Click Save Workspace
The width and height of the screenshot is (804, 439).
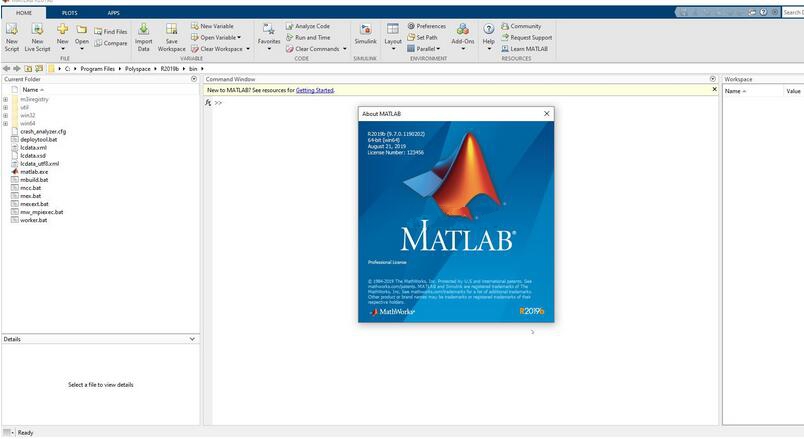coord(172,37)
